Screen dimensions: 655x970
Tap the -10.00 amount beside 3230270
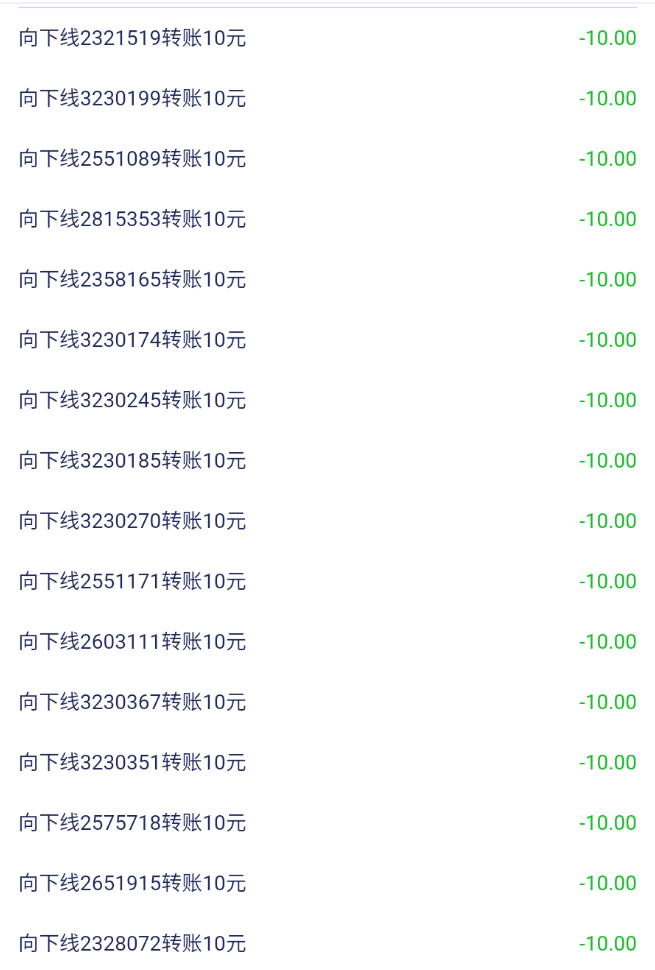(x=607, y=521)
